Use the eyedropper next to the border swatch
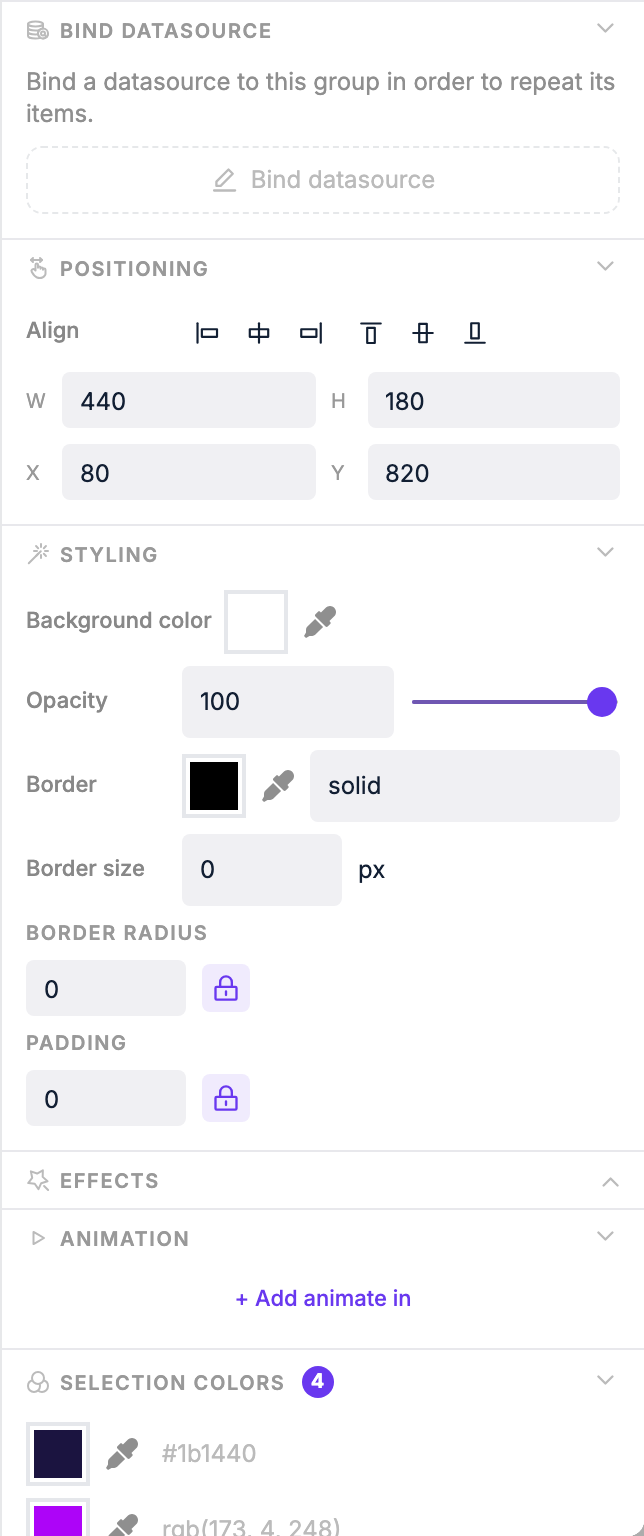The width and height of the screenshot is (644, 1536). (x=278, y=785)
